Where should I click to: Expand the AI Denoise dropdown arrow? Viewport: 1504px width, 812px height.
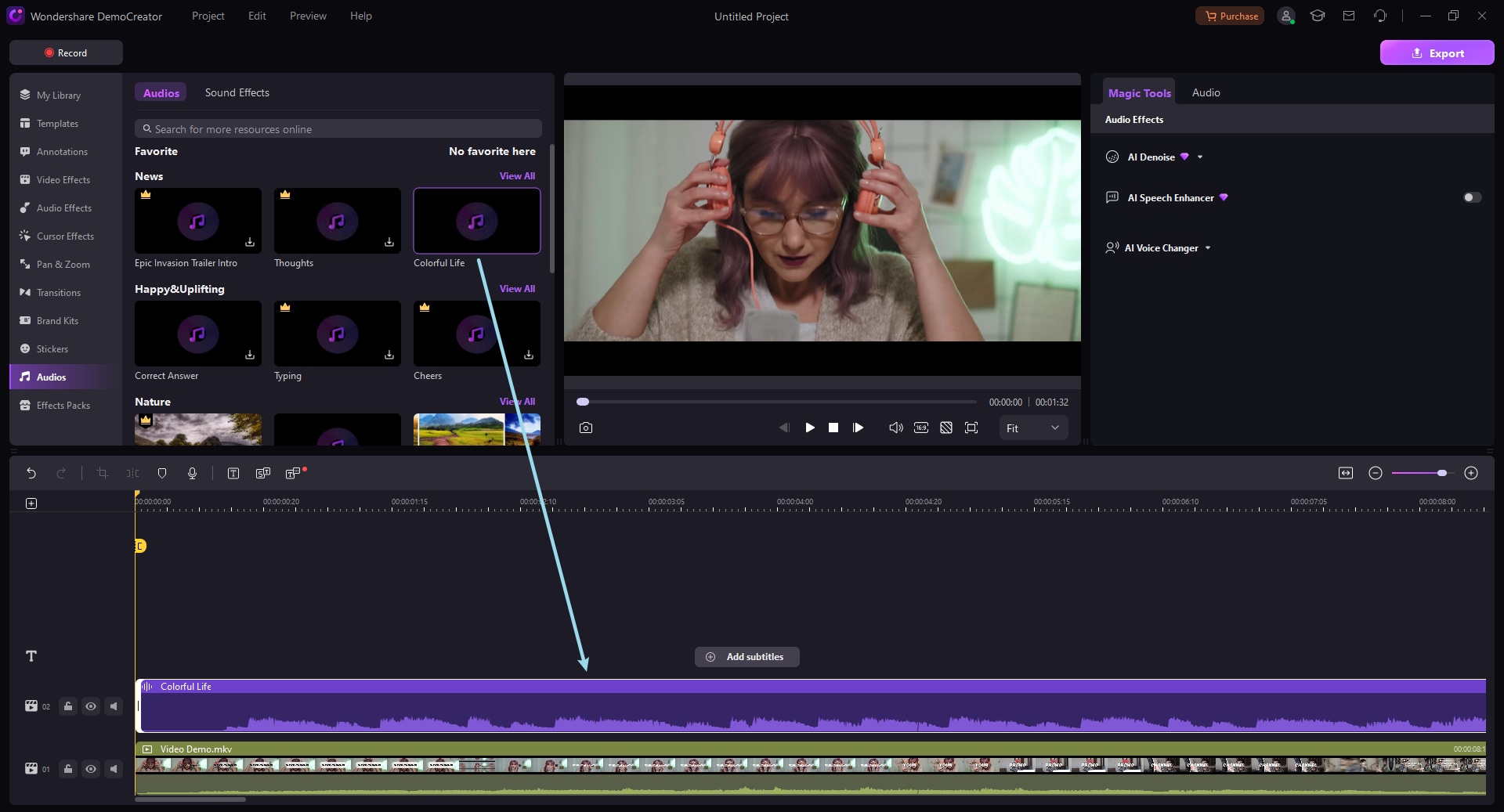click(1200, 157)
